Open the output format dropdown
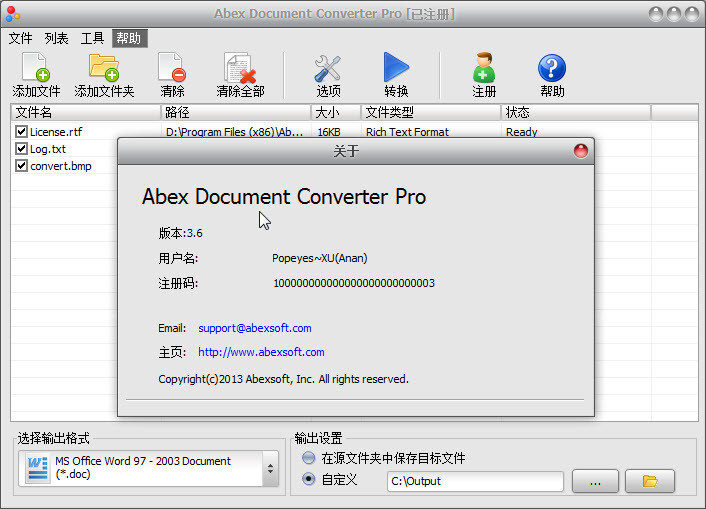 (x=149, y=468)
